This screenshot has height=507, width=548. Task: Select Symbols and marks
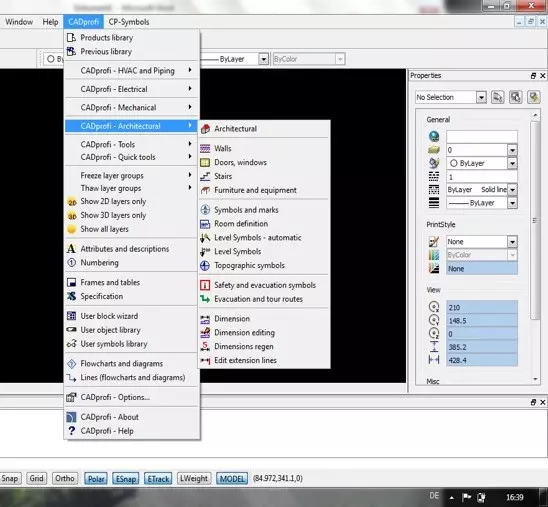pos(264,210)
